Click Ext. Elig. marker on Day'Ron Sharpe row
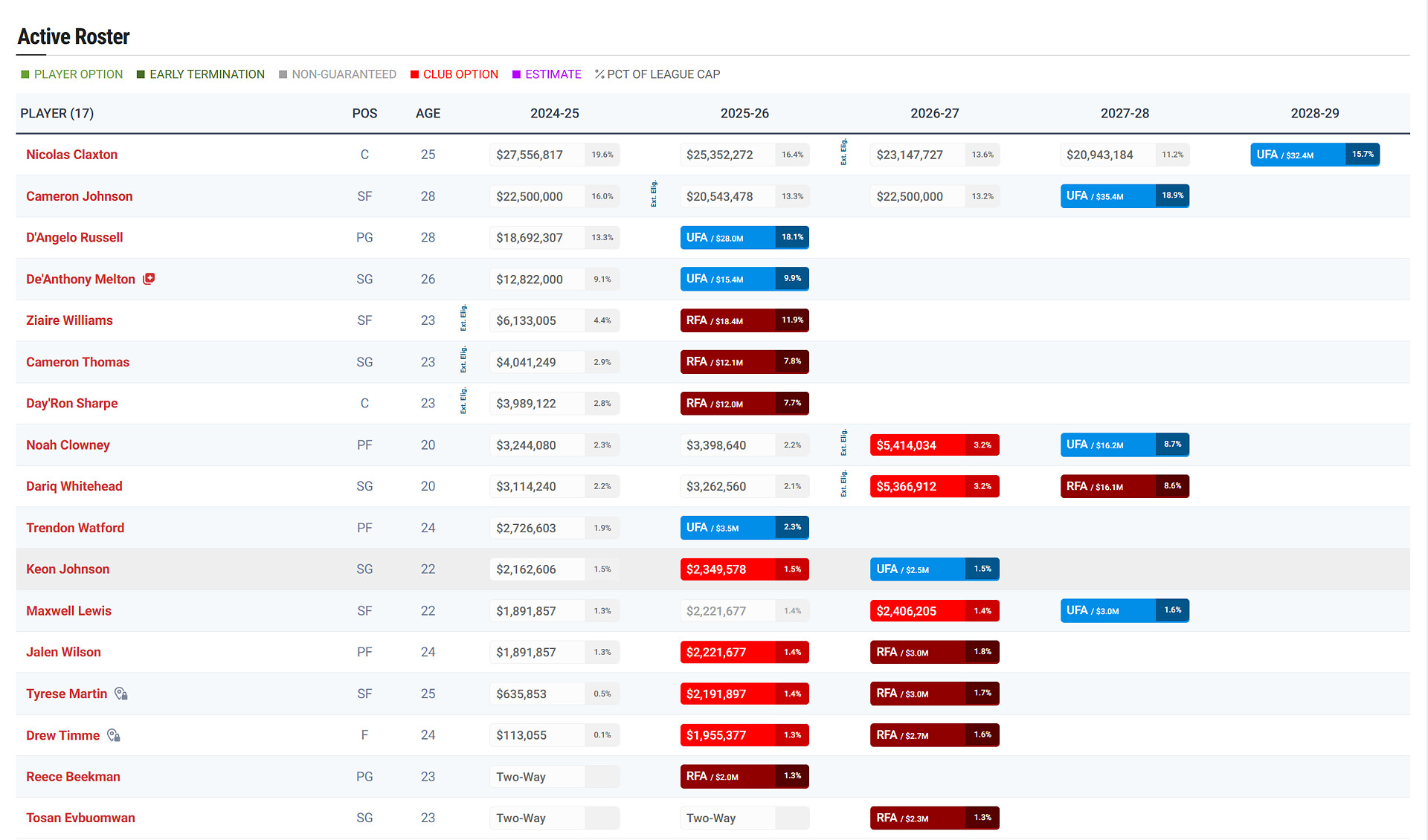The image size is (1428, 840). point(463,401)
